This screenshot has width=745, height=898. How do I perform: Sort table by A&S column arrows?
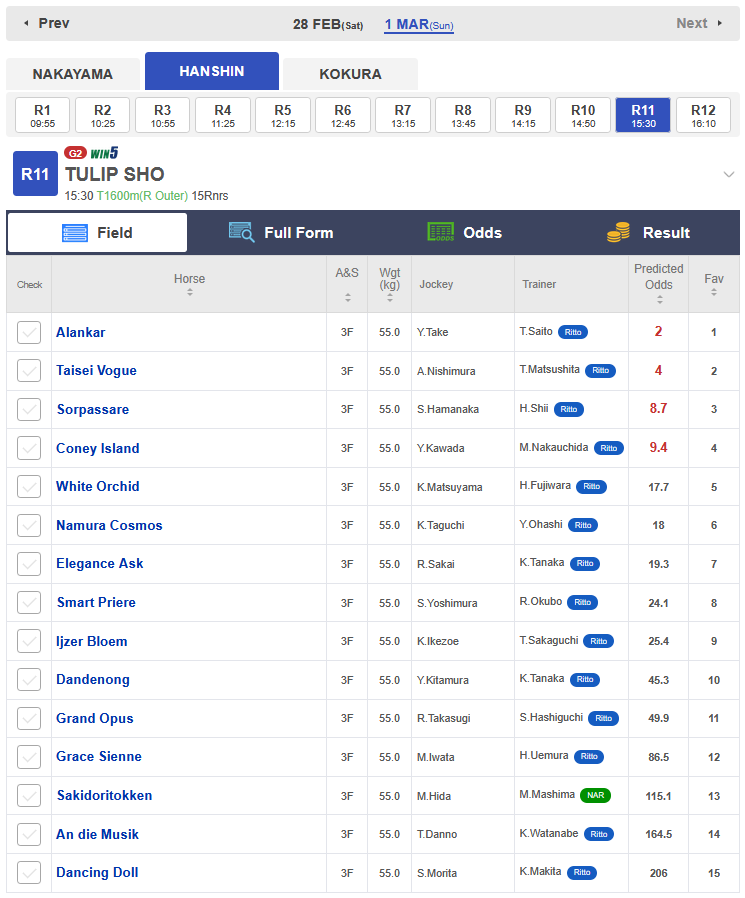click(x=348, y=297)
